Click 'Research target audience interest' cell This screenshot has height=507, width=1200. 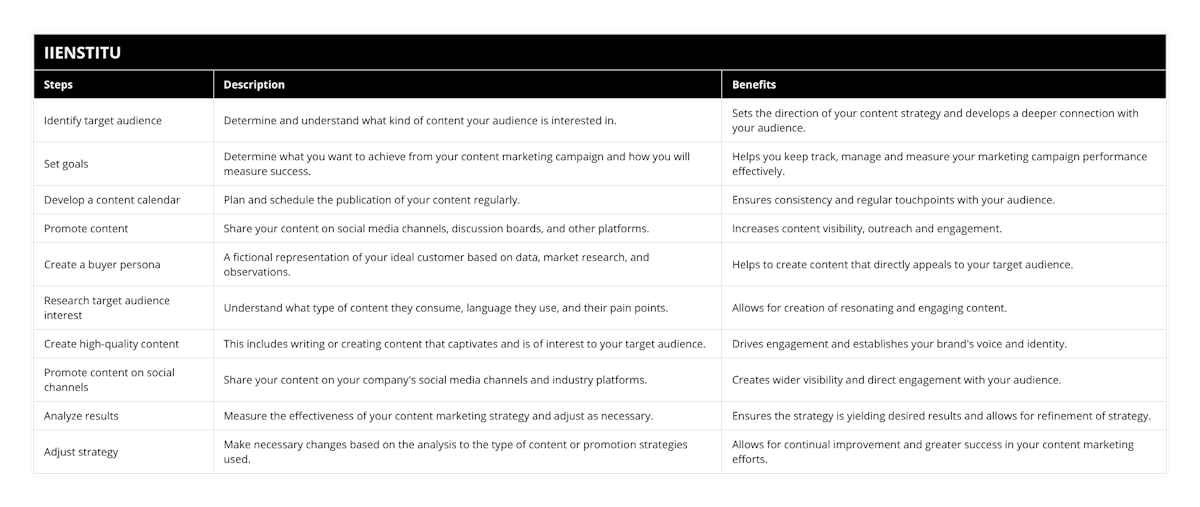pyautogui.click(x=107, y=307)
